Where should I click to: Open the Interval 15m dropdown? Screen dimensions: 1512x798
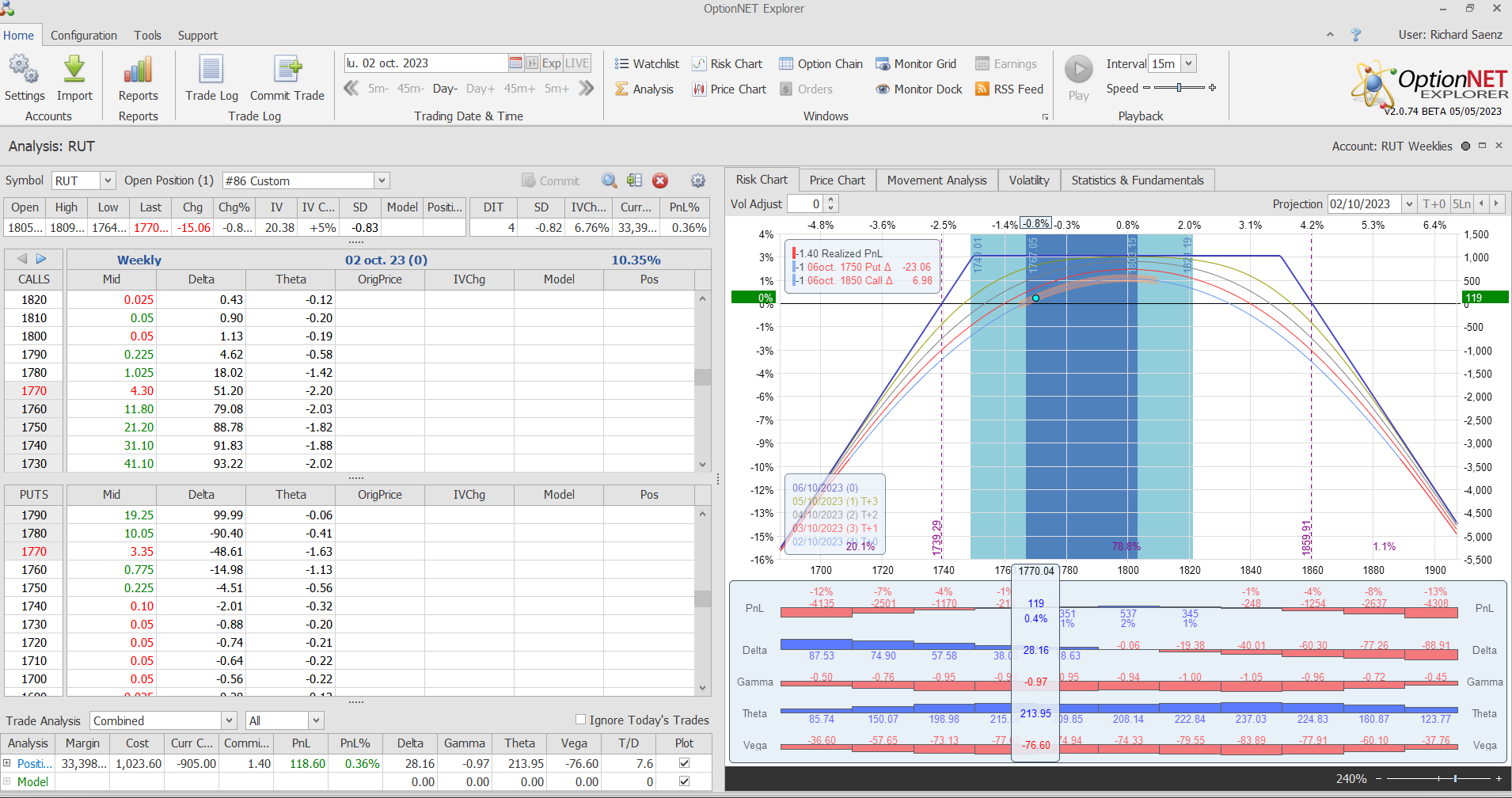point(1188,63)
